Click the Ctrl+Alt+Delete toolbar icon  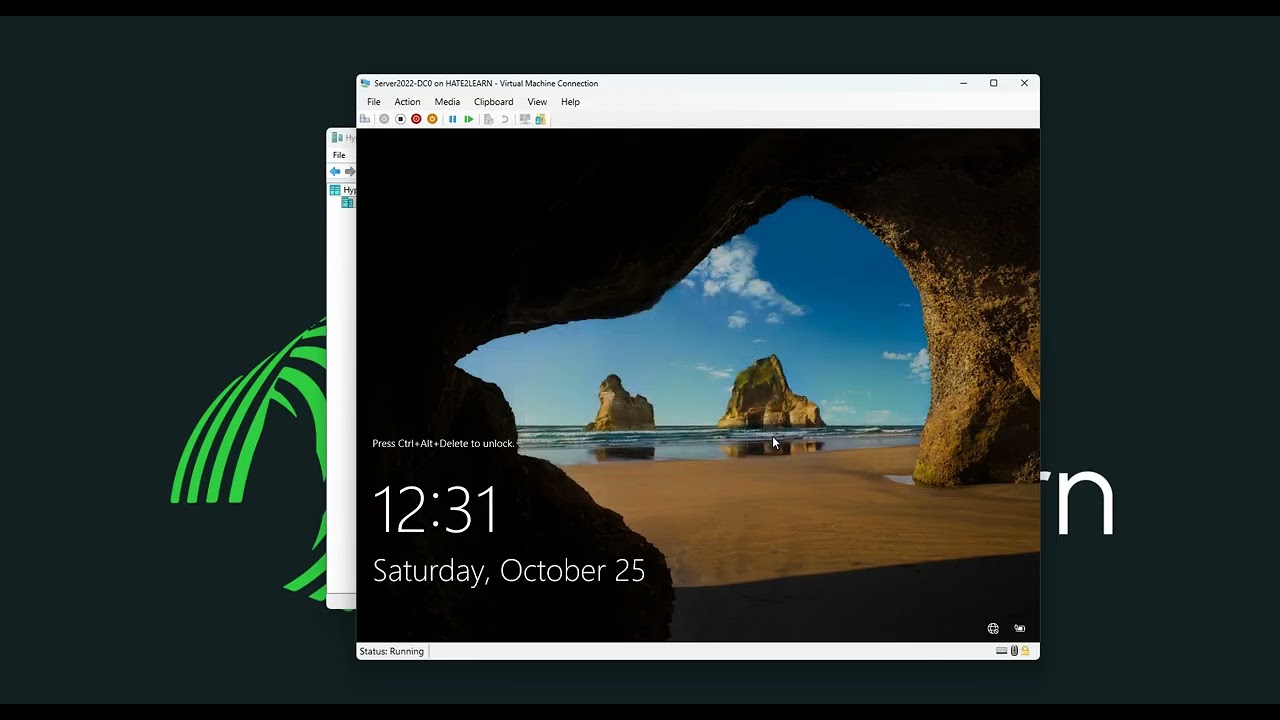coord(365,119)
